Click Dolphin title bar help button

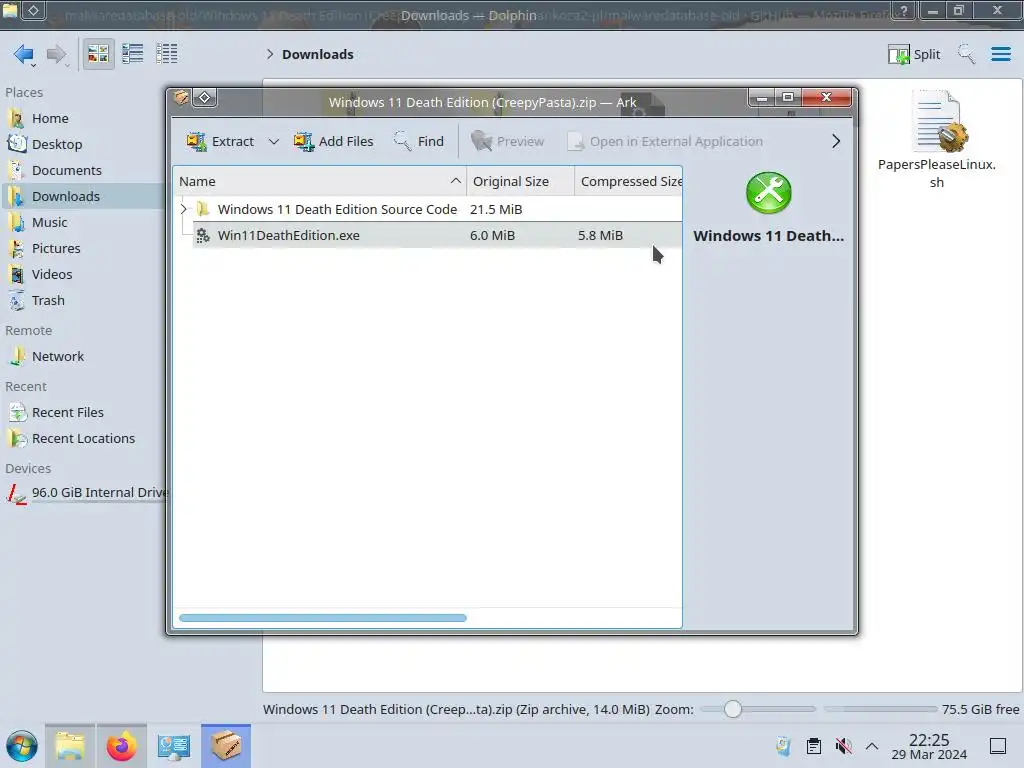904,10
